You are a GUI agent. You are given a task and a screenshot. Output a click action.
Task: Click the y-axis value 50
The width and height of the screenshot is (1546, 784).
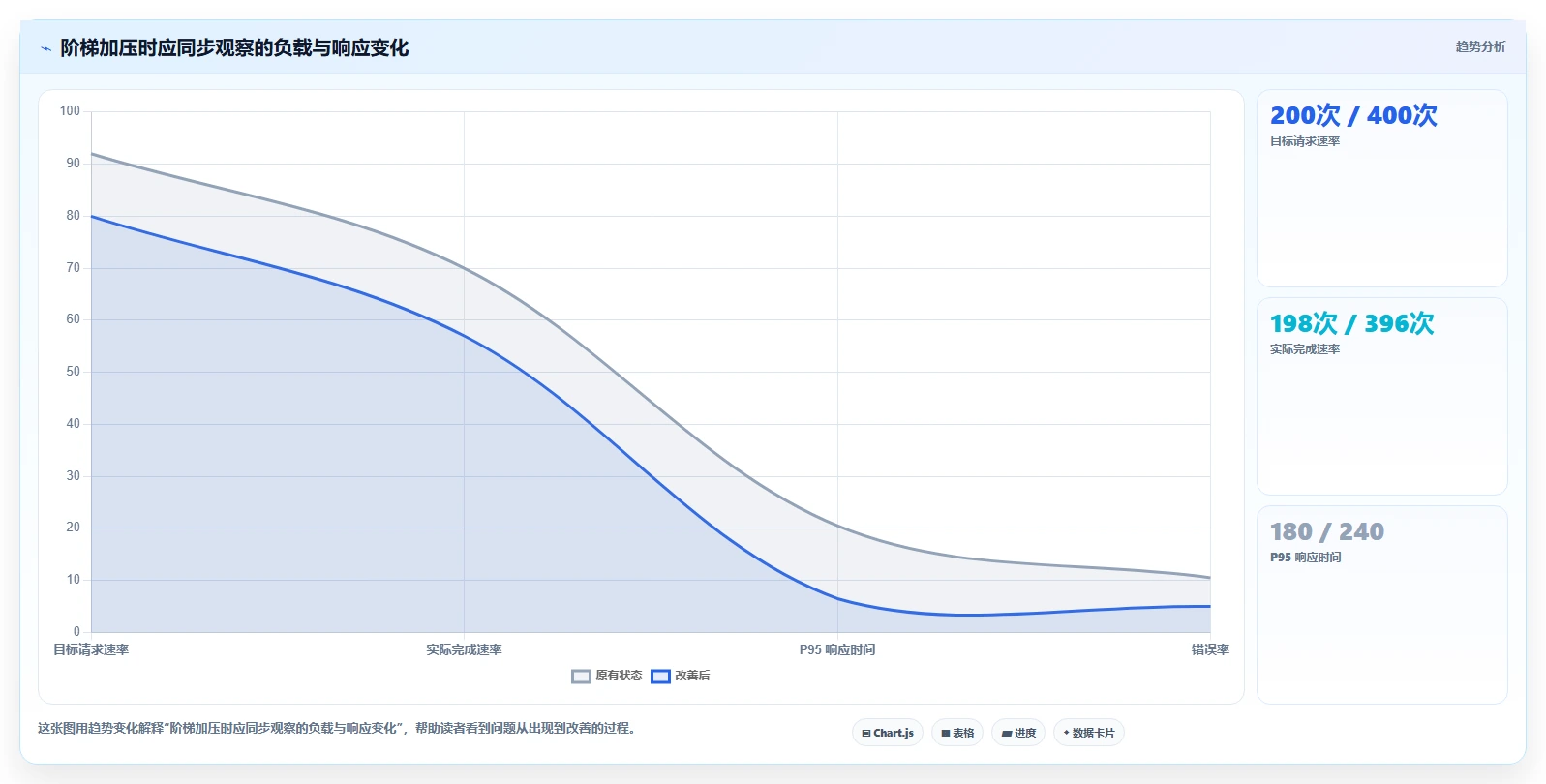coord(73,372)
